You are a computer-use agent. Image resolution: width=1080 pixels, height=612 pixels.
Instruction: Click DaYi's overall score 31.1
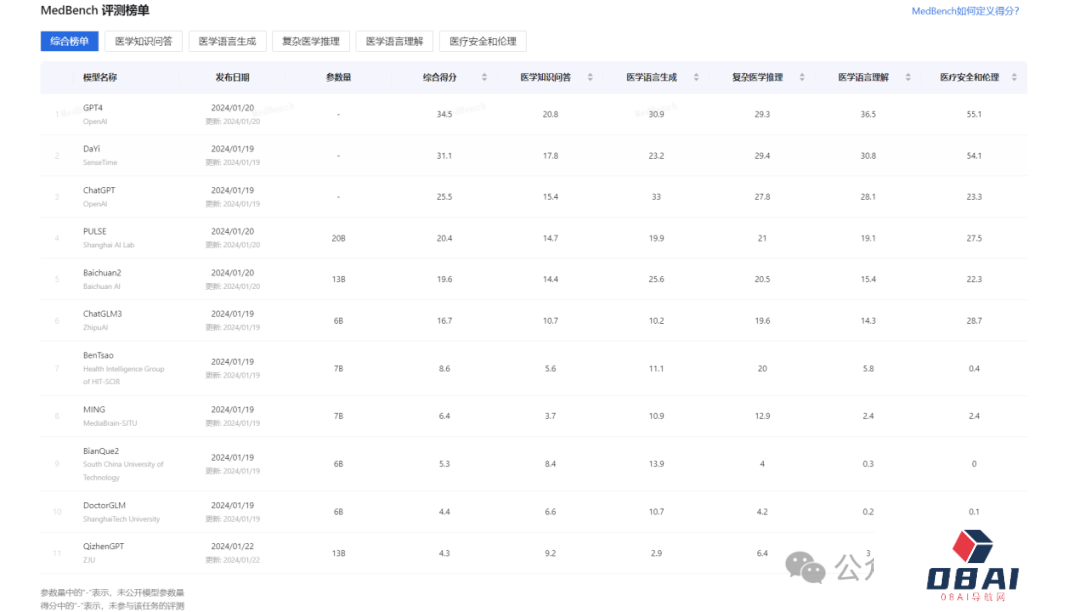click(444, 156)
